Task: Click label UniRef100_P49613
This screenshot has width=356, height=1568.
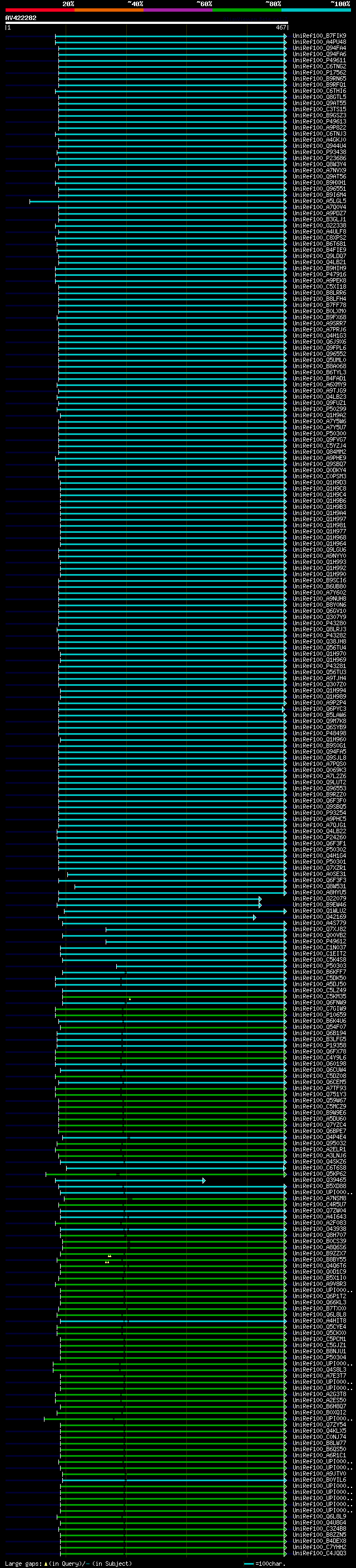Action: click(319, 121)
